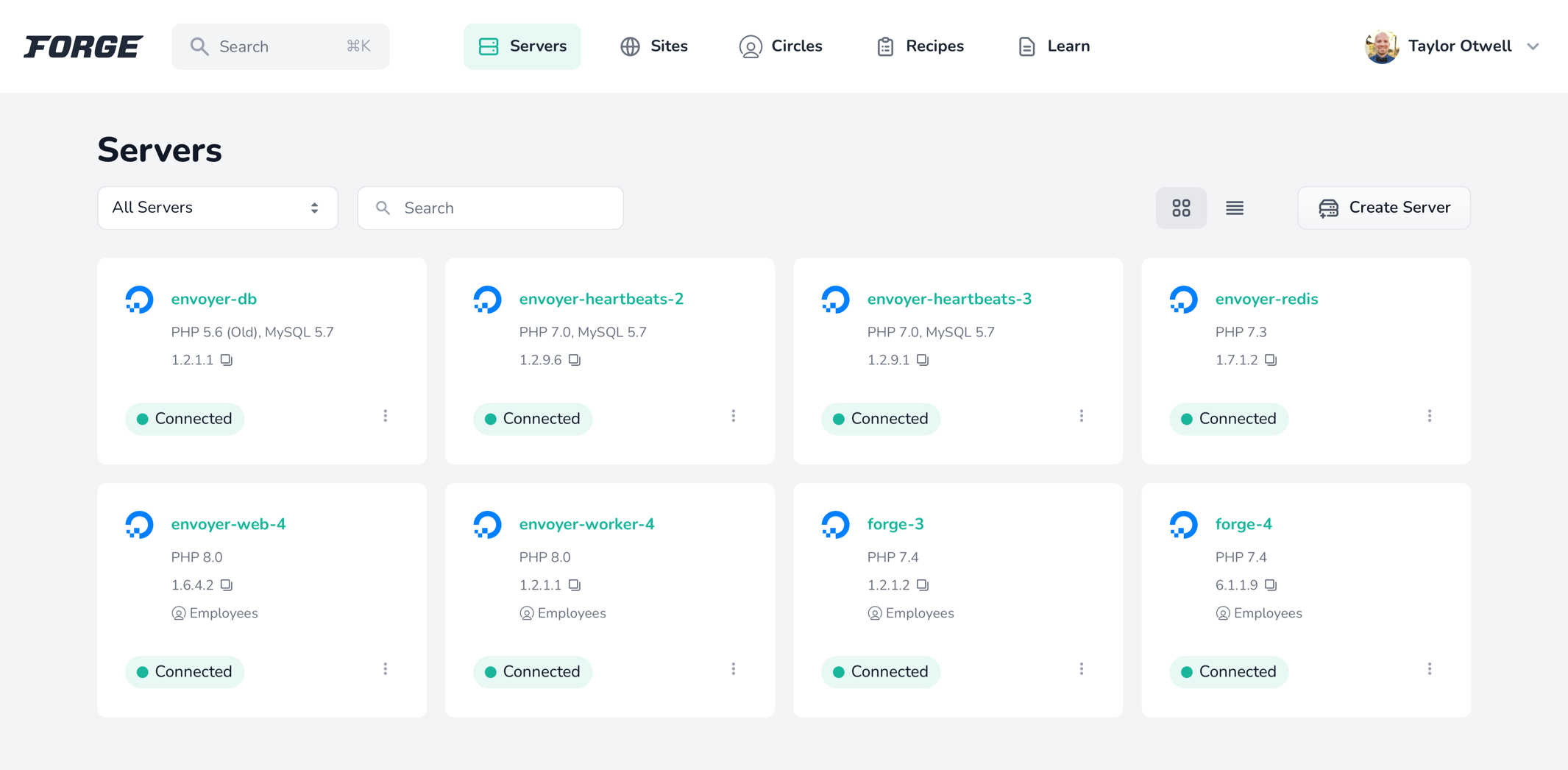Click the DigitalOcean icon on envoyer-heartbeats-3 card
Screen dimensions: 1568x770
[835, 300]
